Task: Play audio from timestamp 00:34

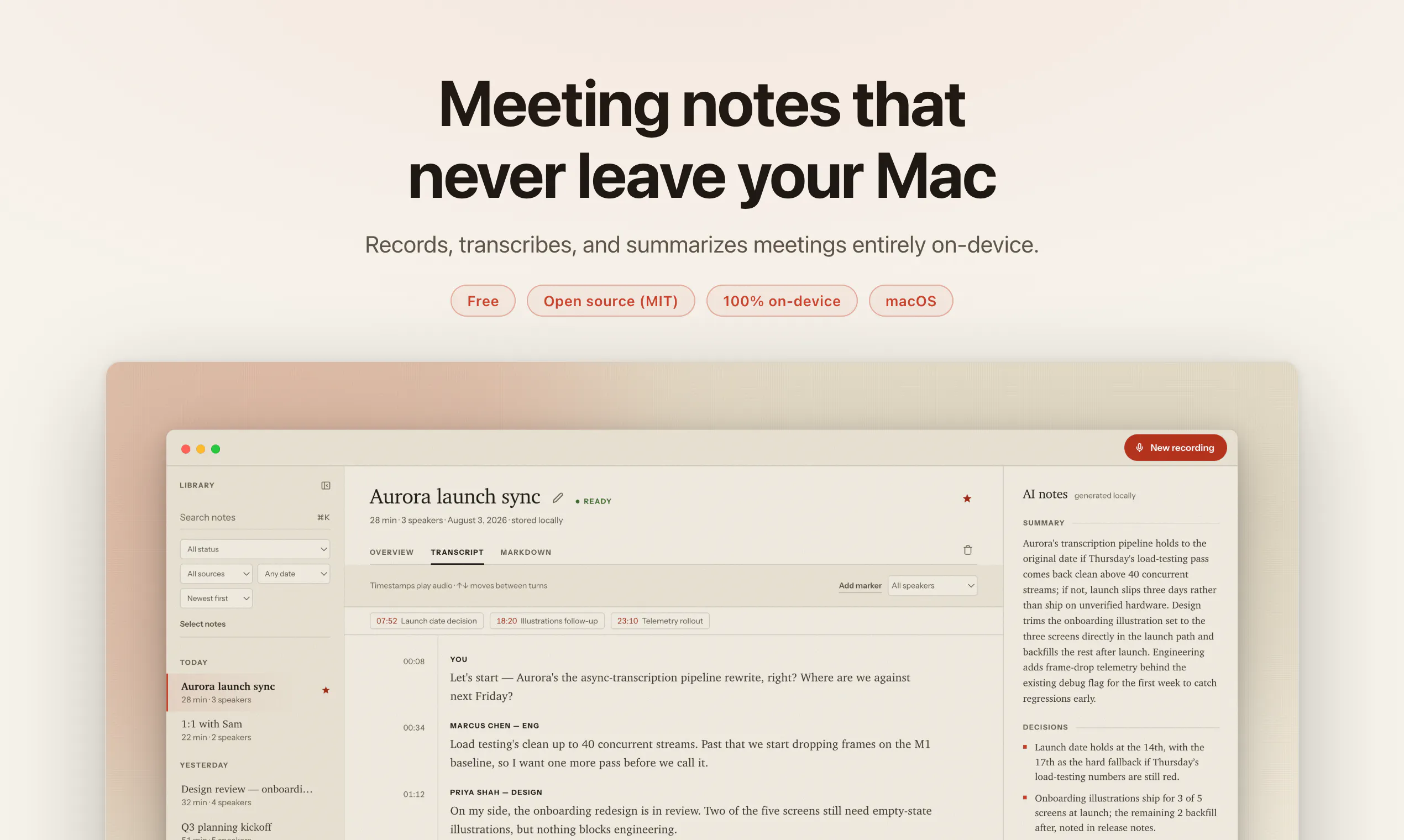Action: [414, 727]
